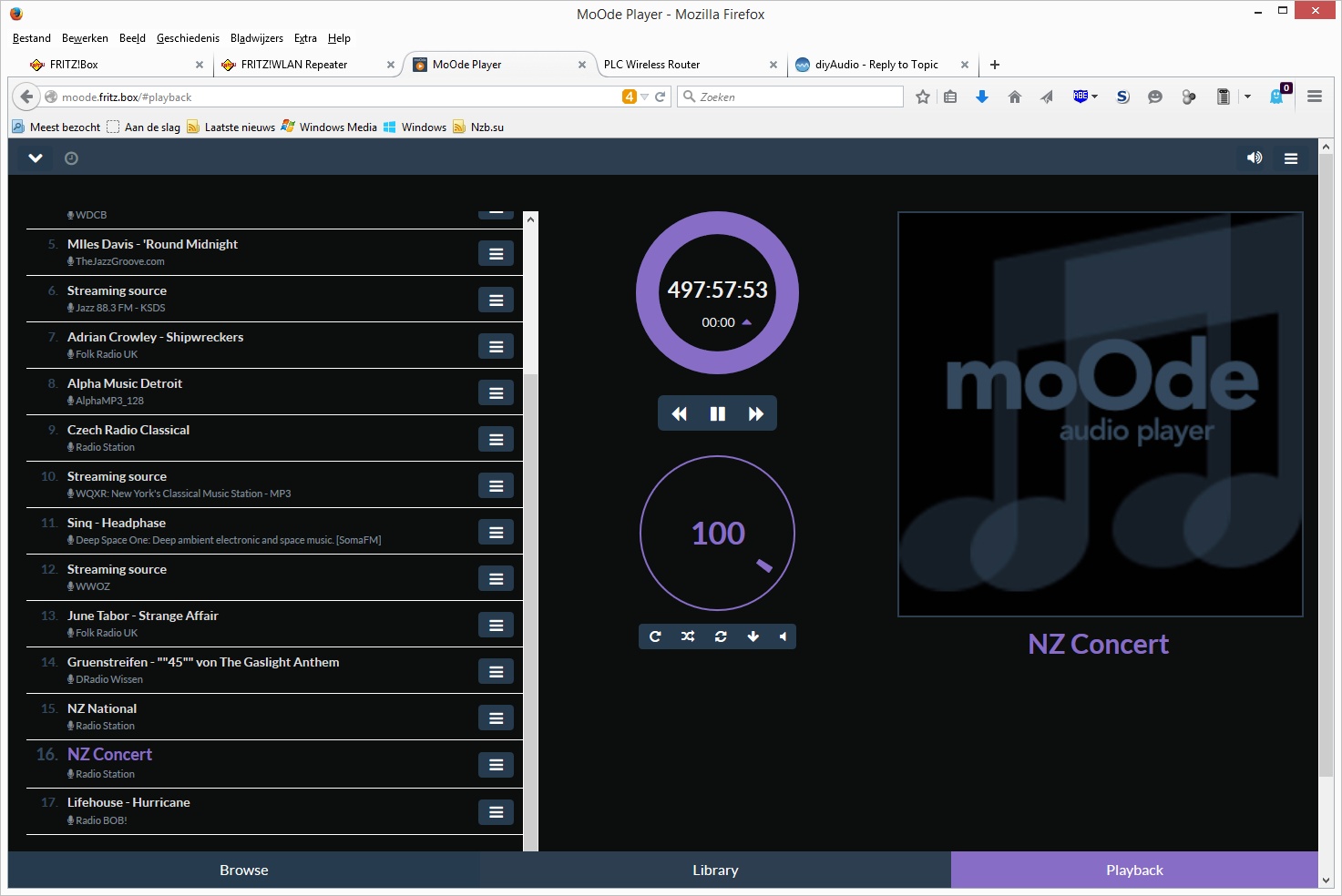Reload the page with refresh icon
This screenshot has width=1342, height=896.
point(661,97)
